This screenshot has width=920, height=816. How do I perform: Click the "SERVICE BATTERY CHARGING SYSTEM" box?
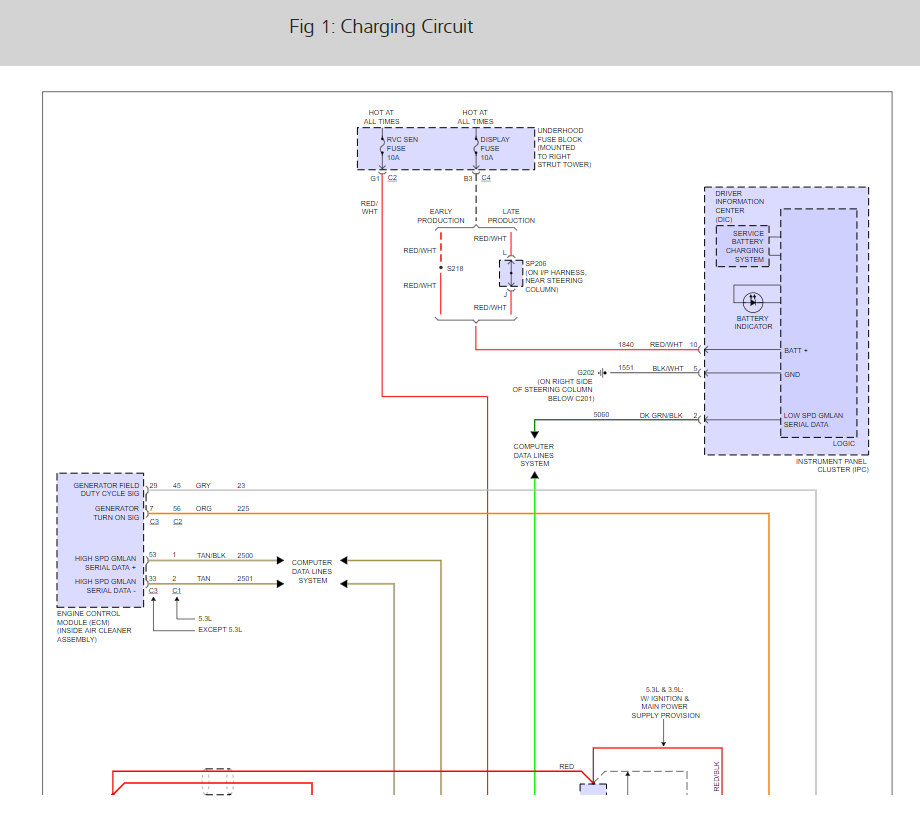coord(743,246)
